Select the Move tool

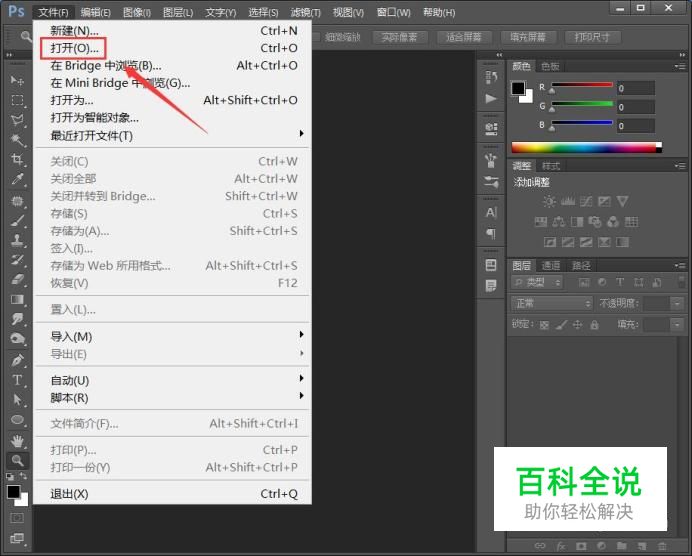(x=17, y=80)
